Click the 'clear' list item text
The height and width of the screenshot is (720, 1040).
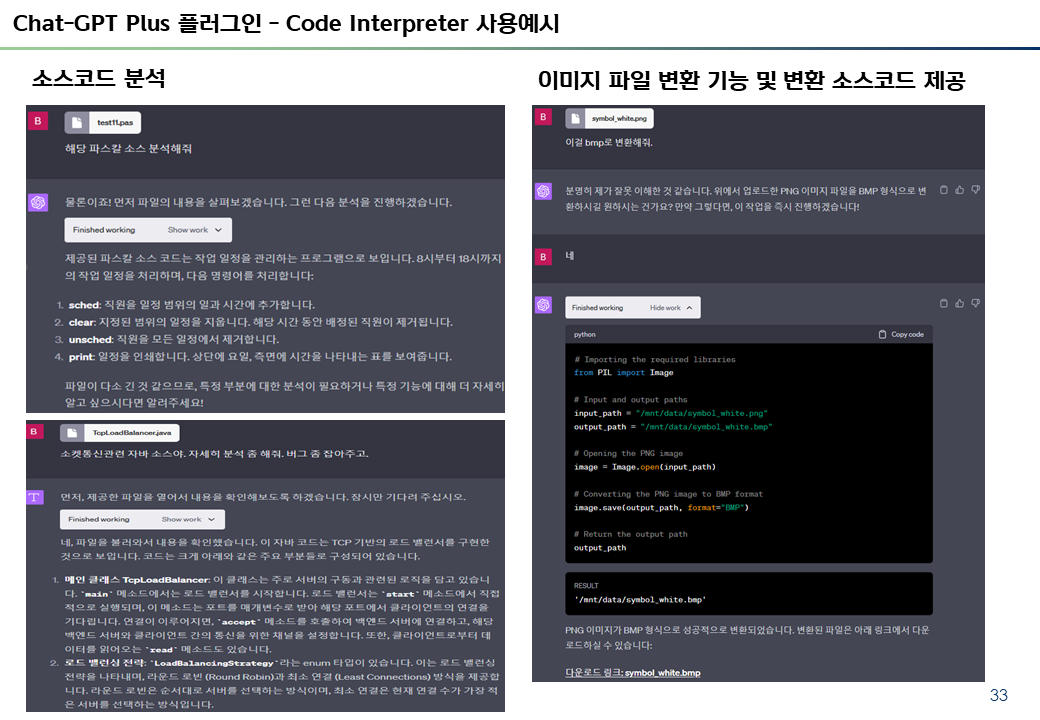click(x=261, y=322)
